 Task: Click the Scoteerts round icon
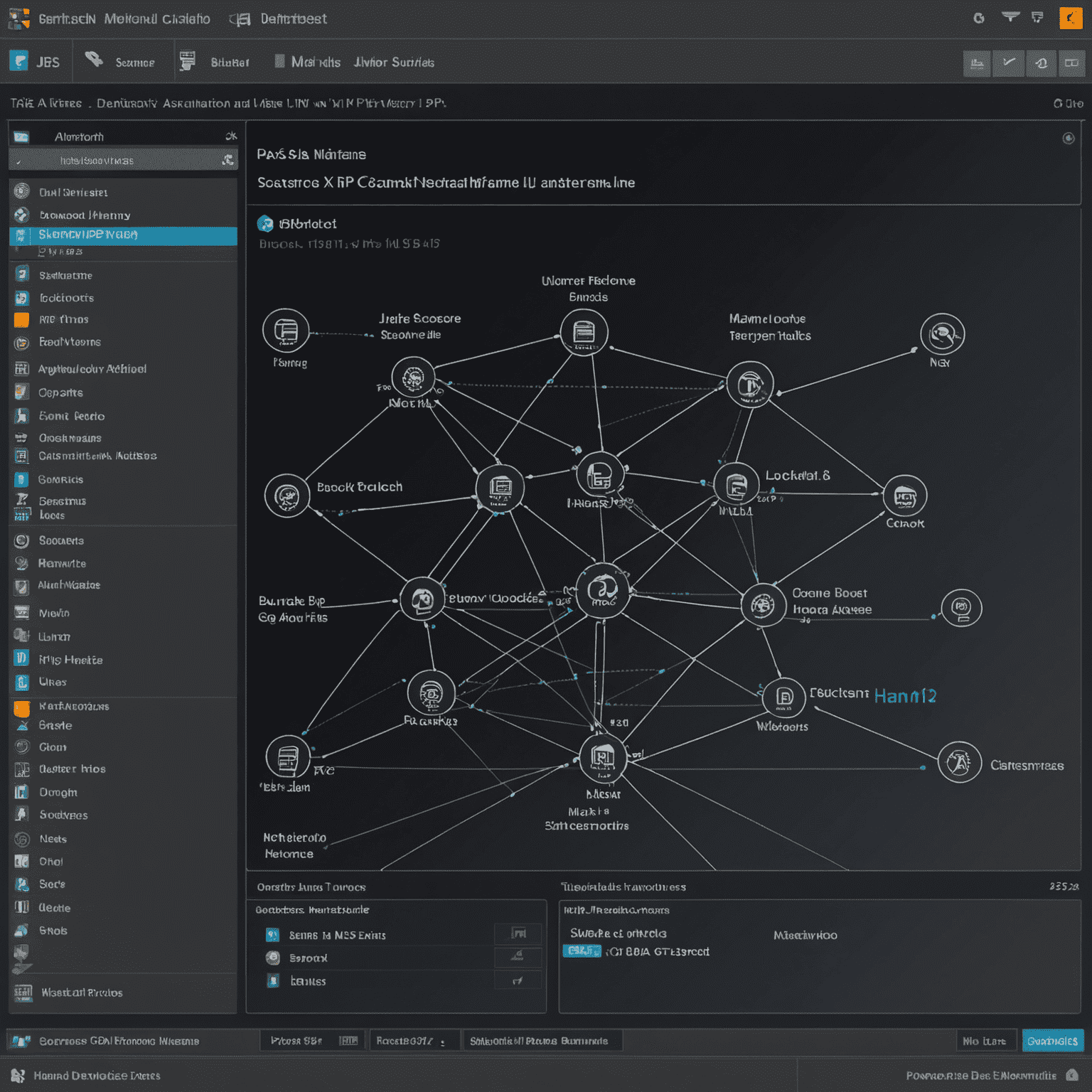(22, 540)
